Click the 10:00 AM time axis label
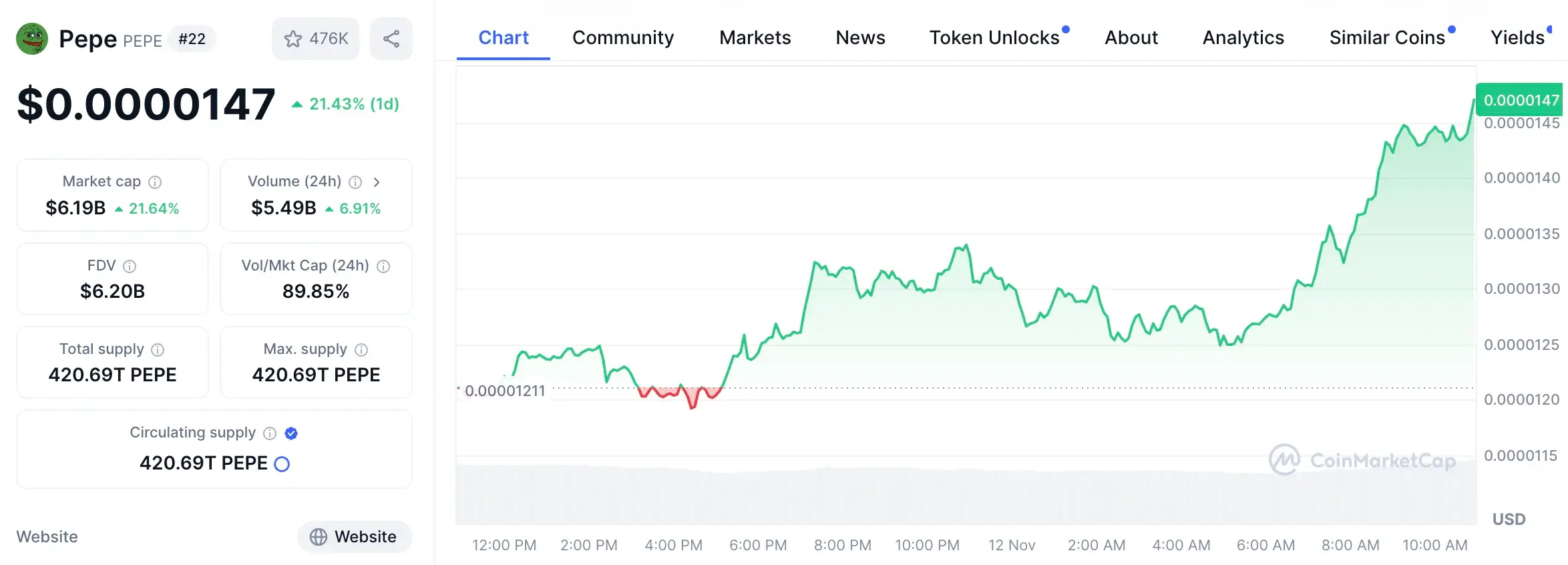The height and width of the screenshot is (565, 1568). pos(1435,546)
